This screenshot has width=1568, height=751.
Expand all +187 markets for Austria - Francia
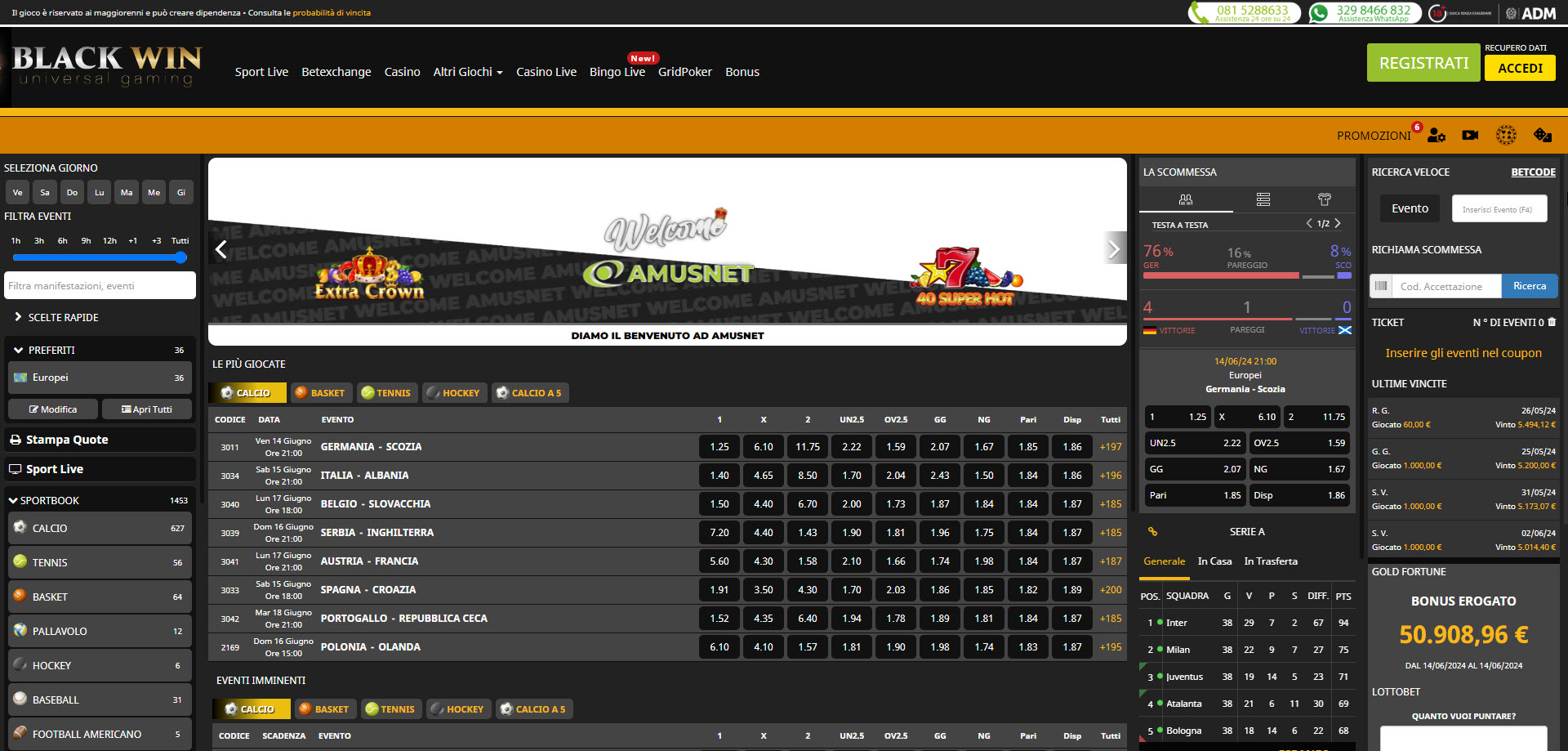(1111, 561)
